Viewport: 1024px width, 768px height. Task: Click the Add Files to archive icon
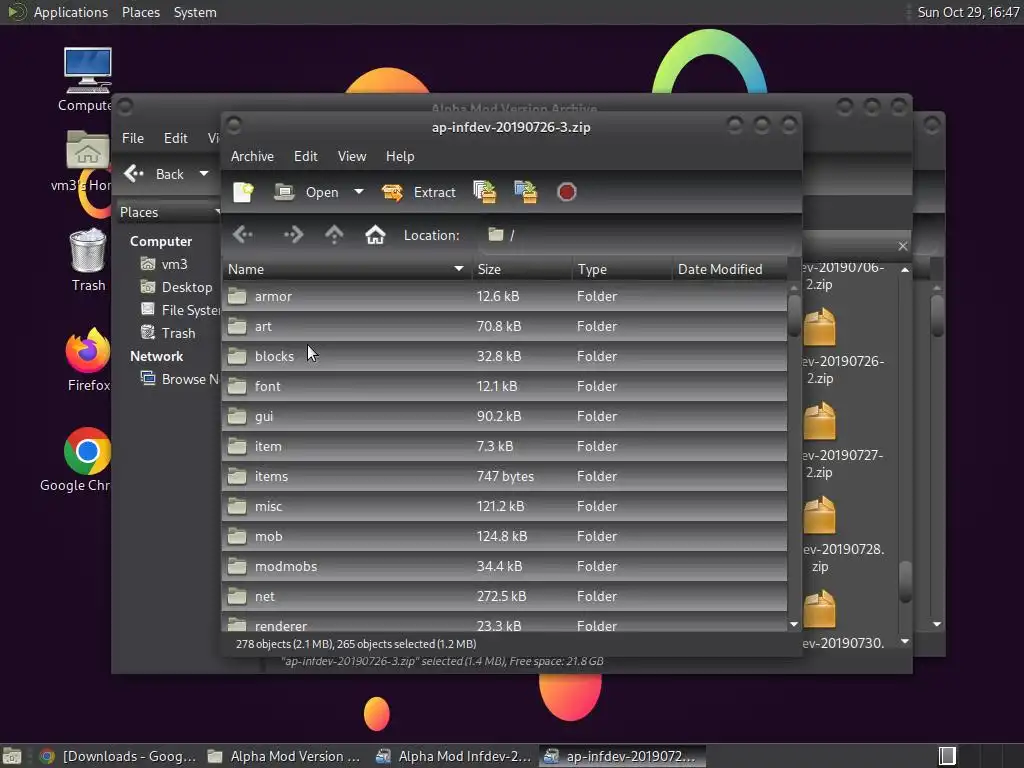[485, 192]
